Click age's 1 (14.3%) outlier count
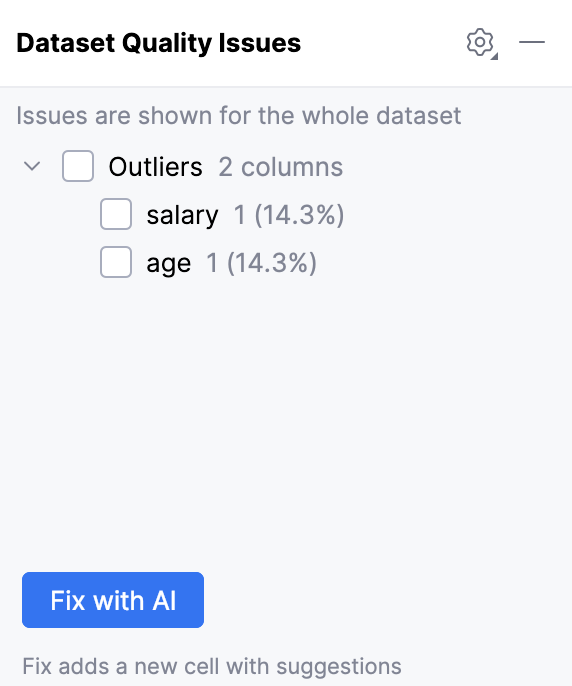 pyautogui.click(x=261, y=263)
